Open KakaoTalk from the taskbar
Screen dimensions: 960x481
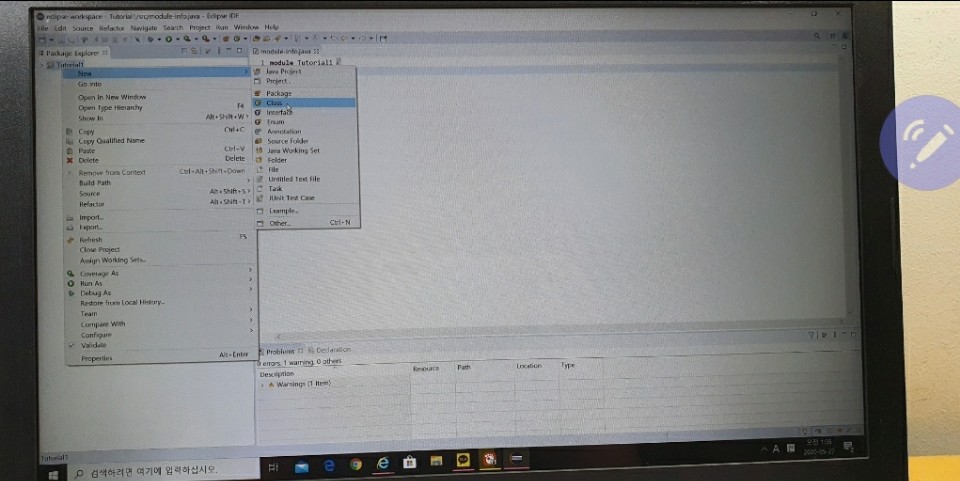click(x=463, y=460)
